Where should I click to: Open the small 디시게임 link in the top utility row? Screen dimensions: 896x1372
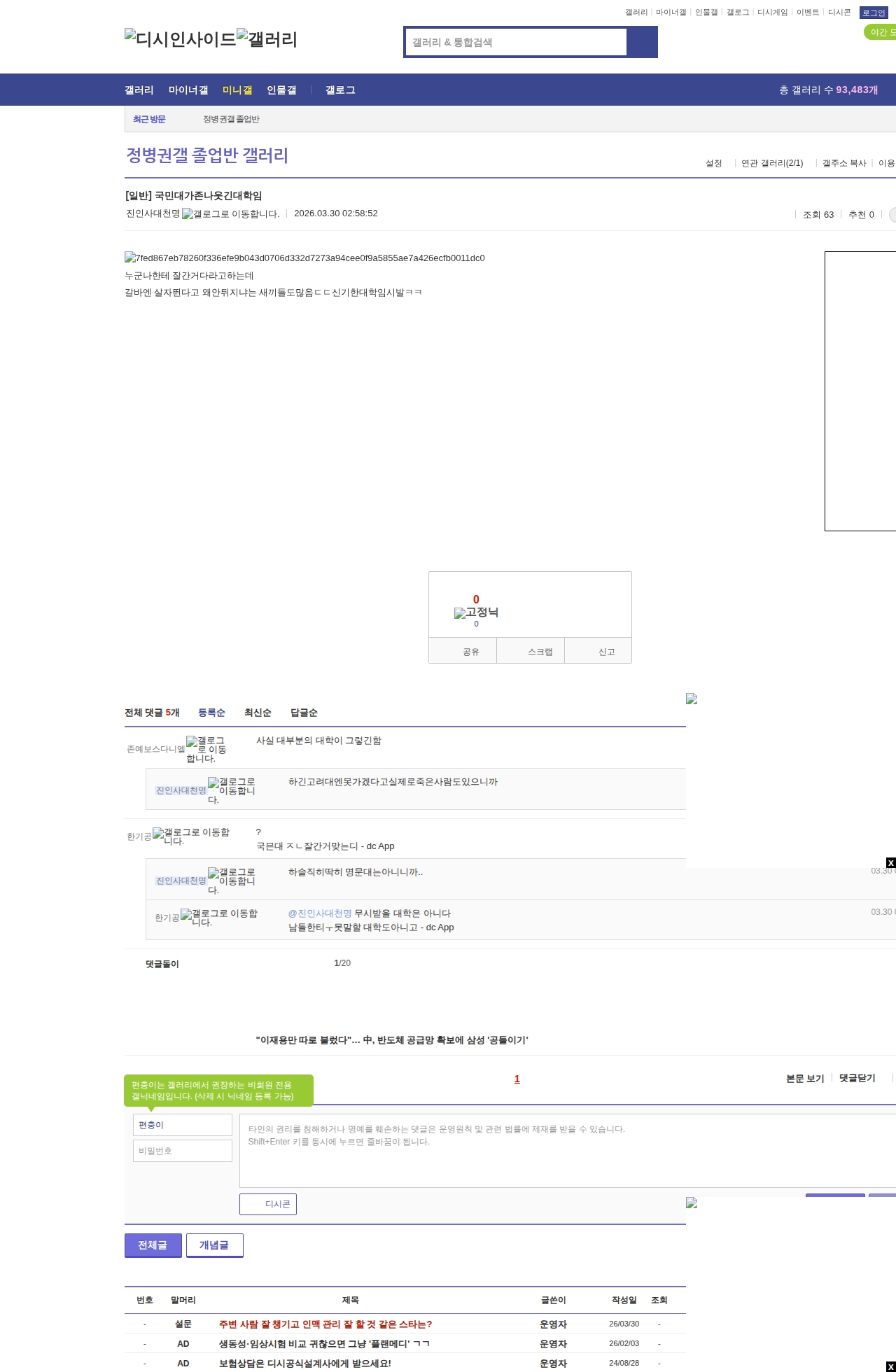pos(772,13)
